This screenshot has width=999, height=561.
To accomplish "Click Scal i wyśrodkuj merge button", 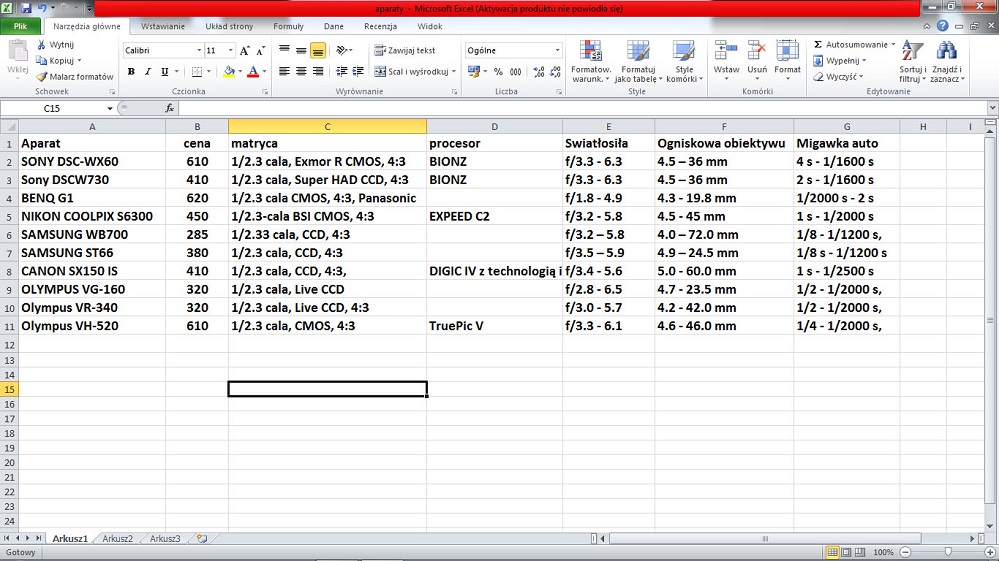I will 410,71.
